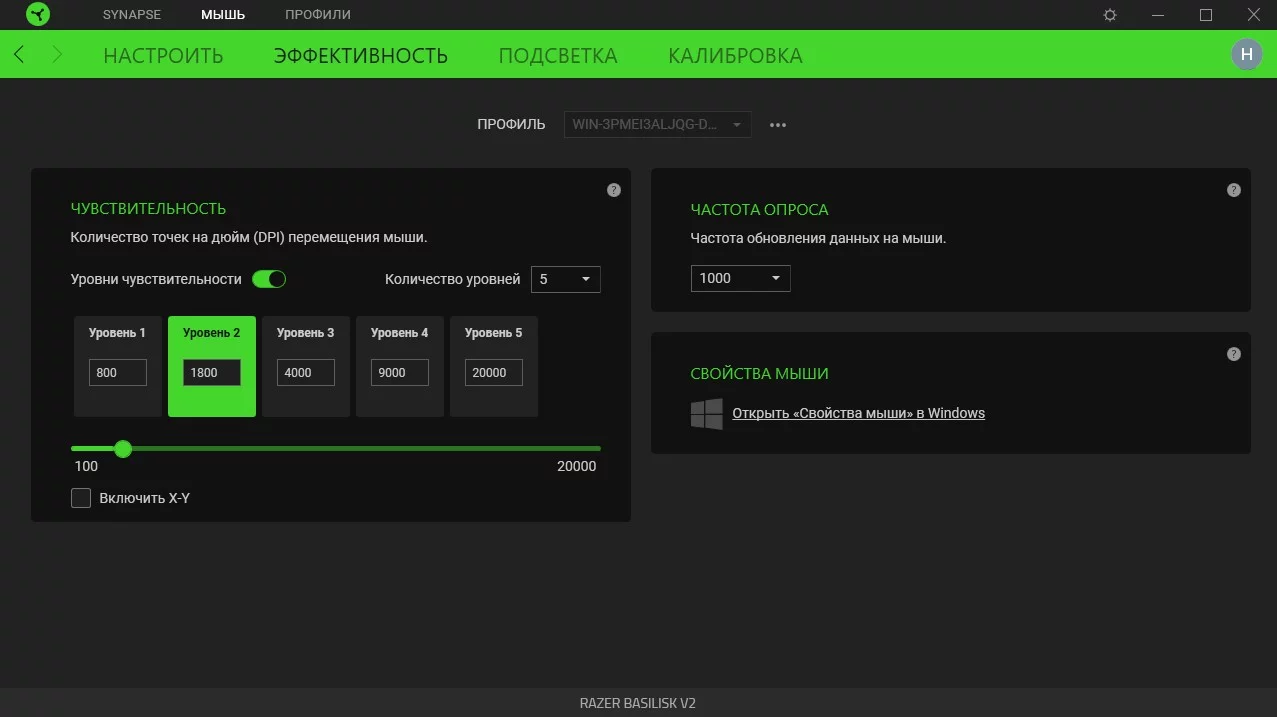Switch to the Подсветка tab
1277x717 pixels.
(x=558, y=56)
